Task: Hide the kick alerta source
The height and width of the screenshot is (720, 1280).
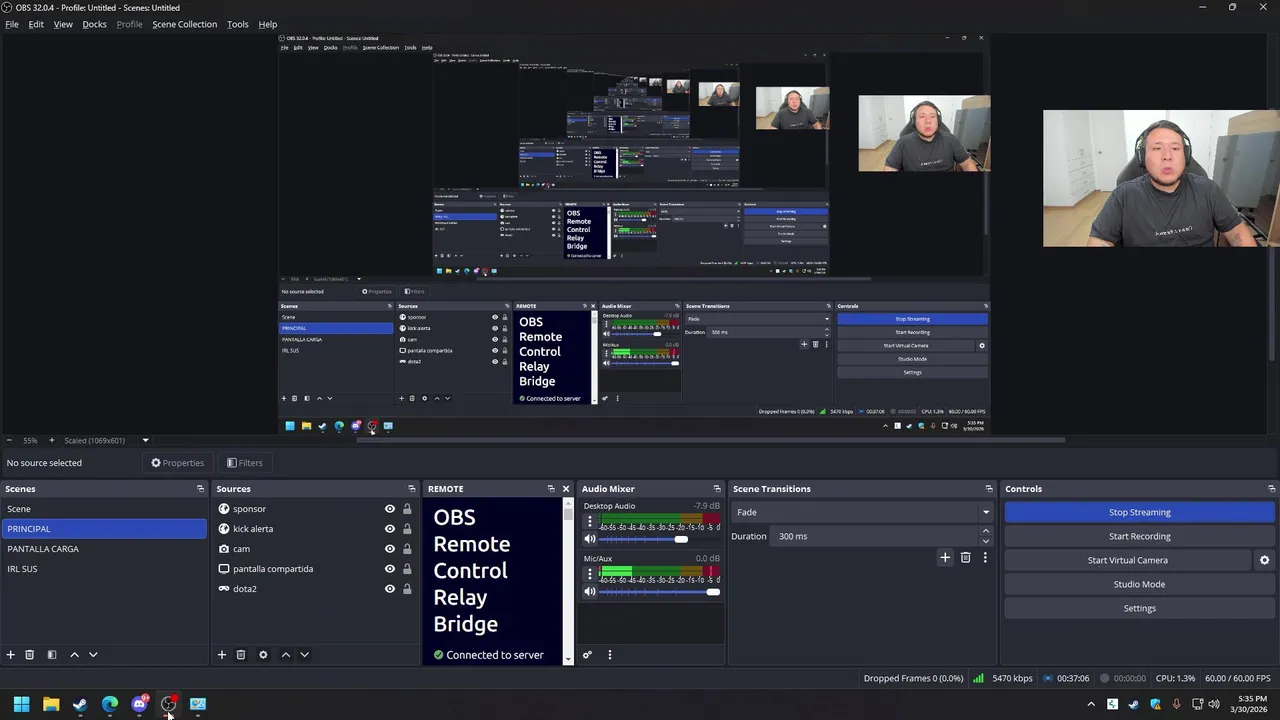Action: (390, 529)
